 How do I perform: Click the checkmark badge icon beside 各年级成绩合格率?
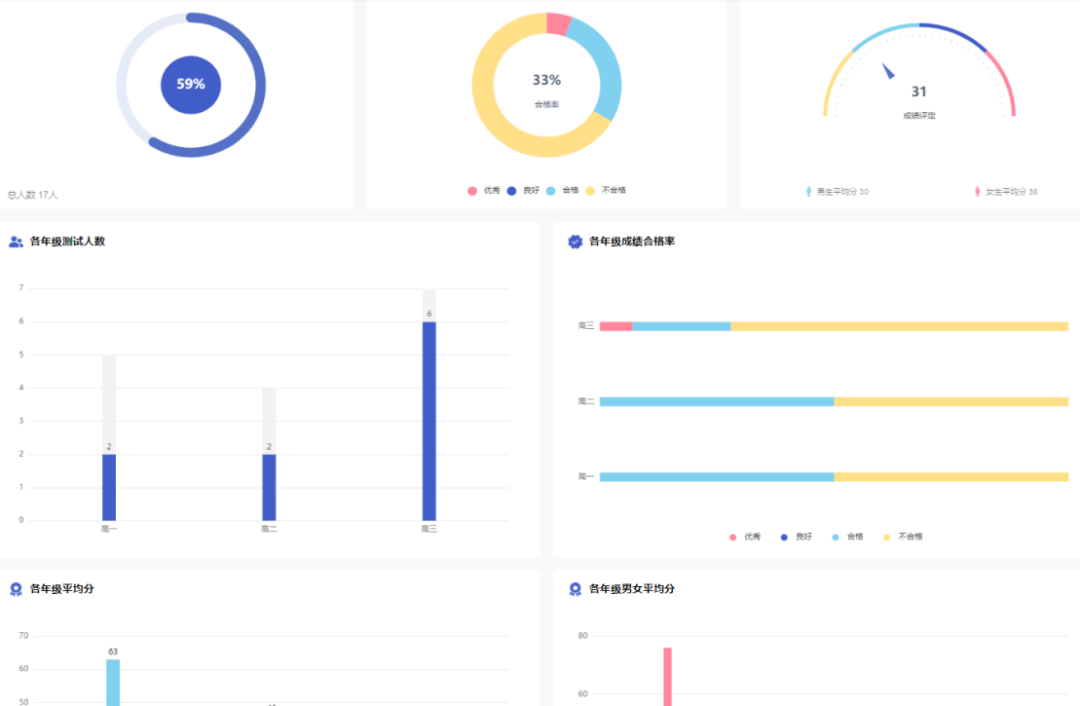tap(575, 242)
